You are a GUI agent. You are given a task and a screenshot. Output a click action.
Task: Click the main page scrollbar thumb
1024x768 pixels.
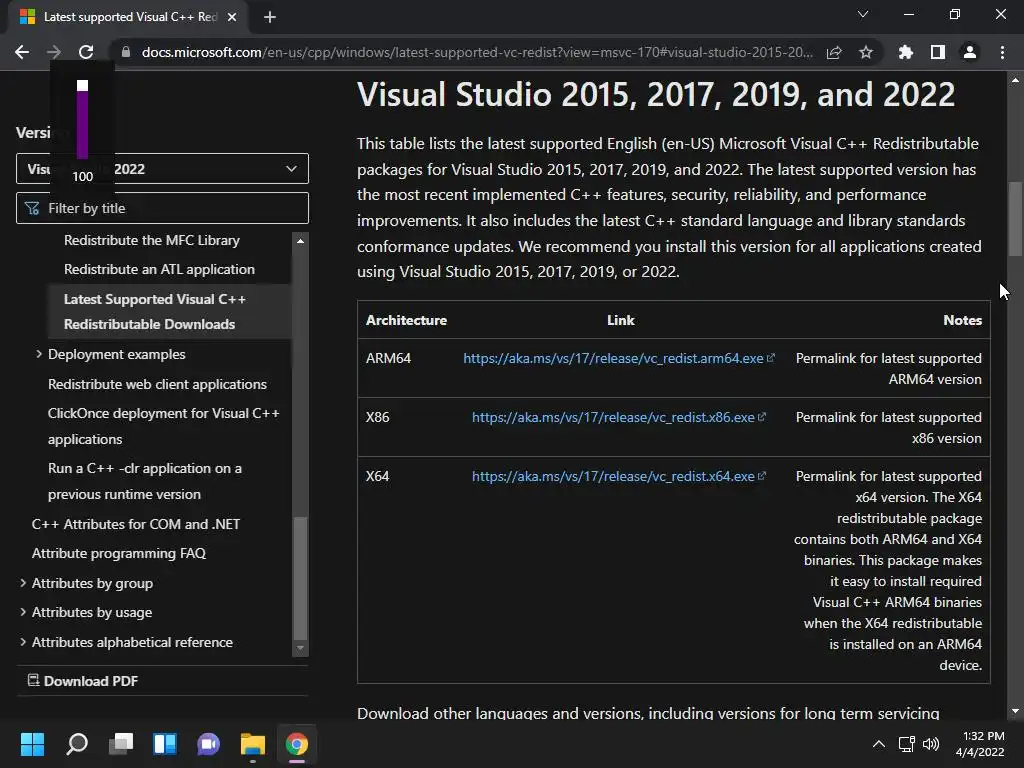pos(1015,219)
